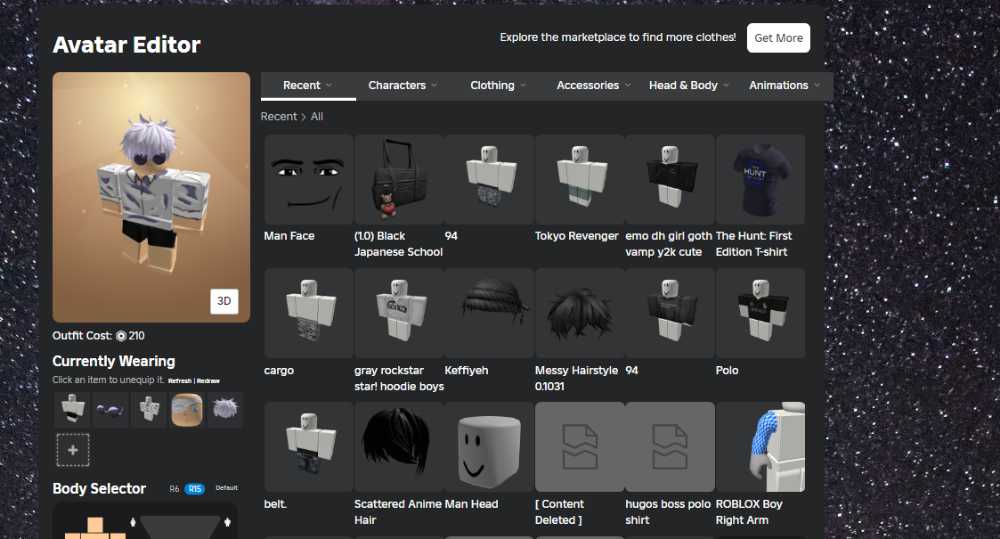Expand the Characters dropdown
1000x539 pixels.
402,86
